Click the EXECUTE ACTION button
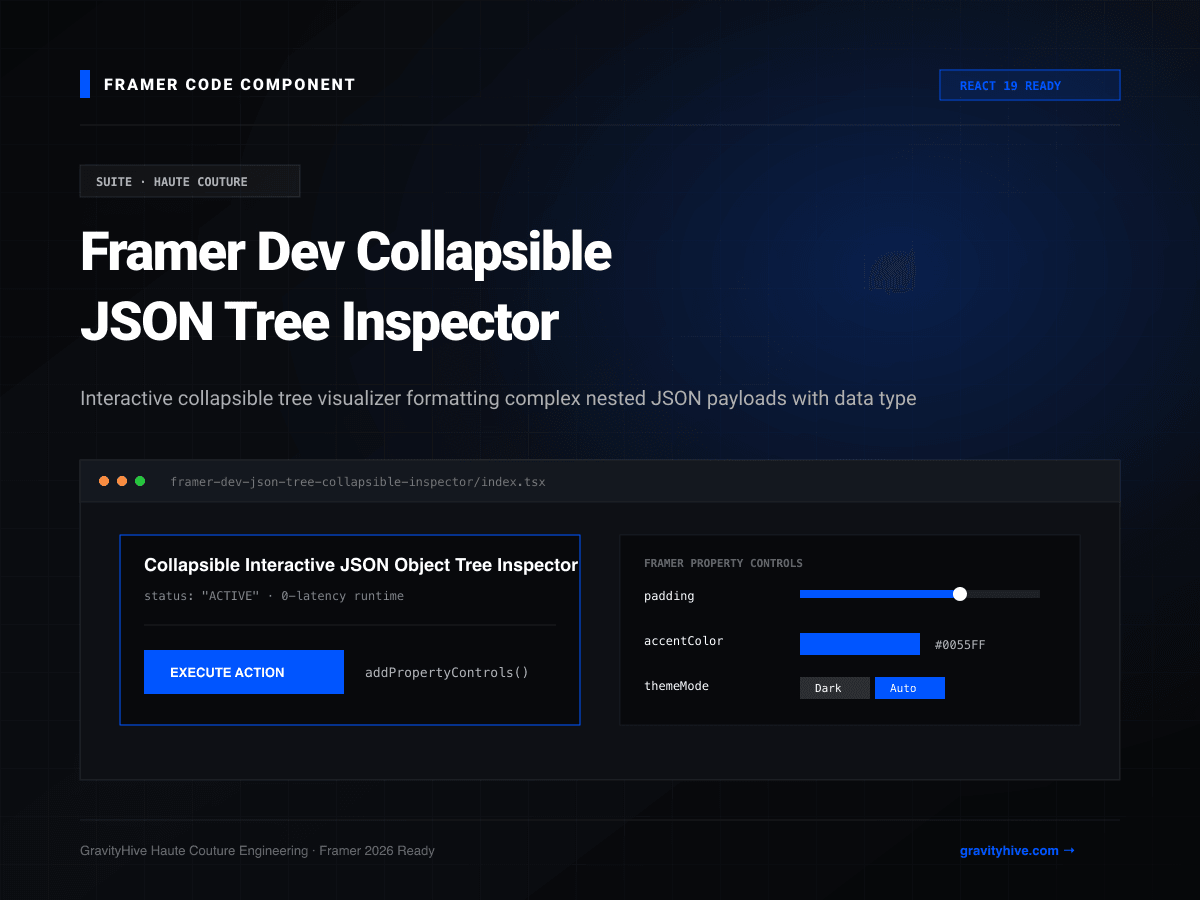1200x900 pixels. (244, 672)
